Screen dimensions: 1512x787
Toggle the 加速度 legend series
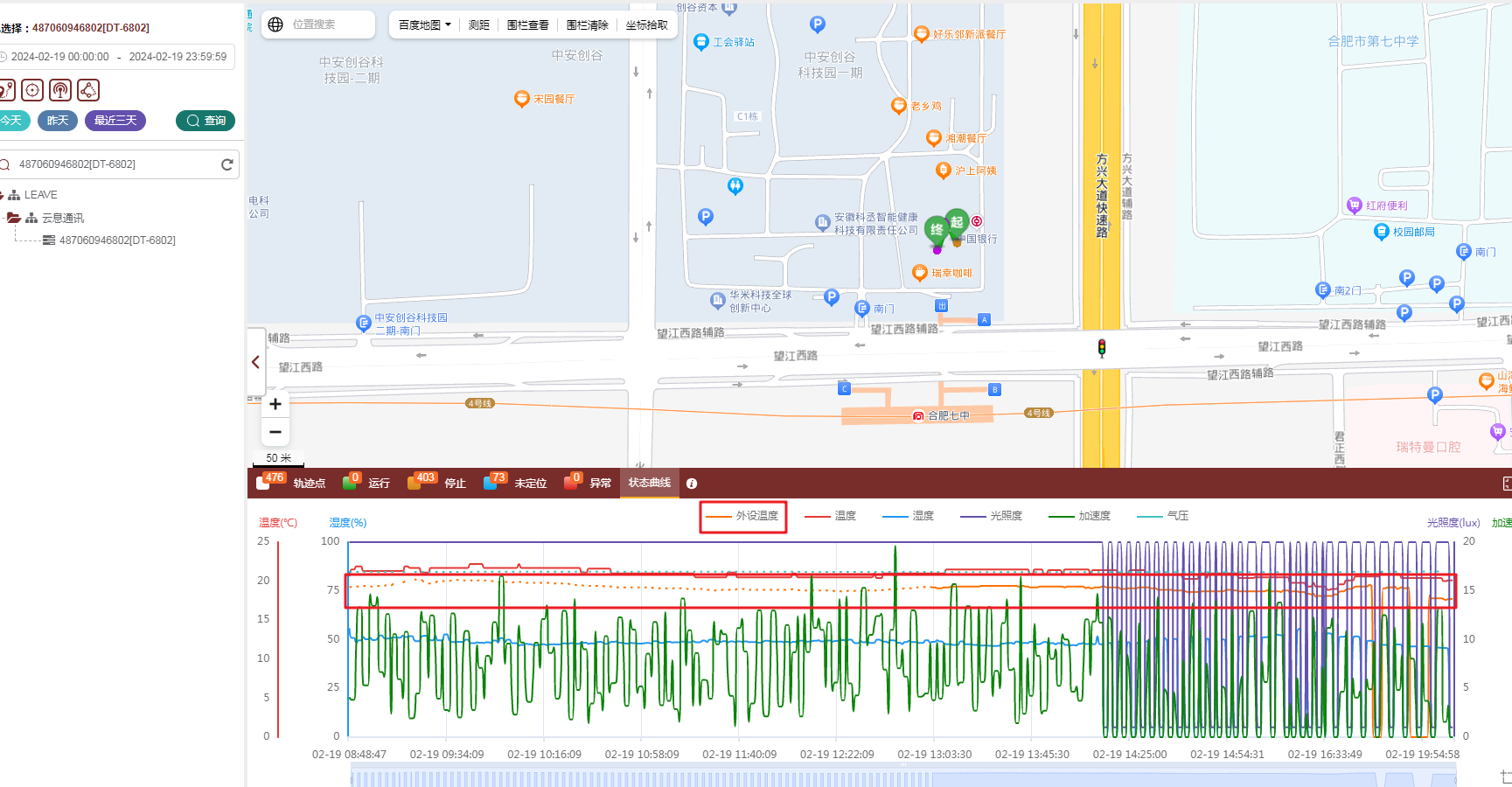click(1081, 516)
